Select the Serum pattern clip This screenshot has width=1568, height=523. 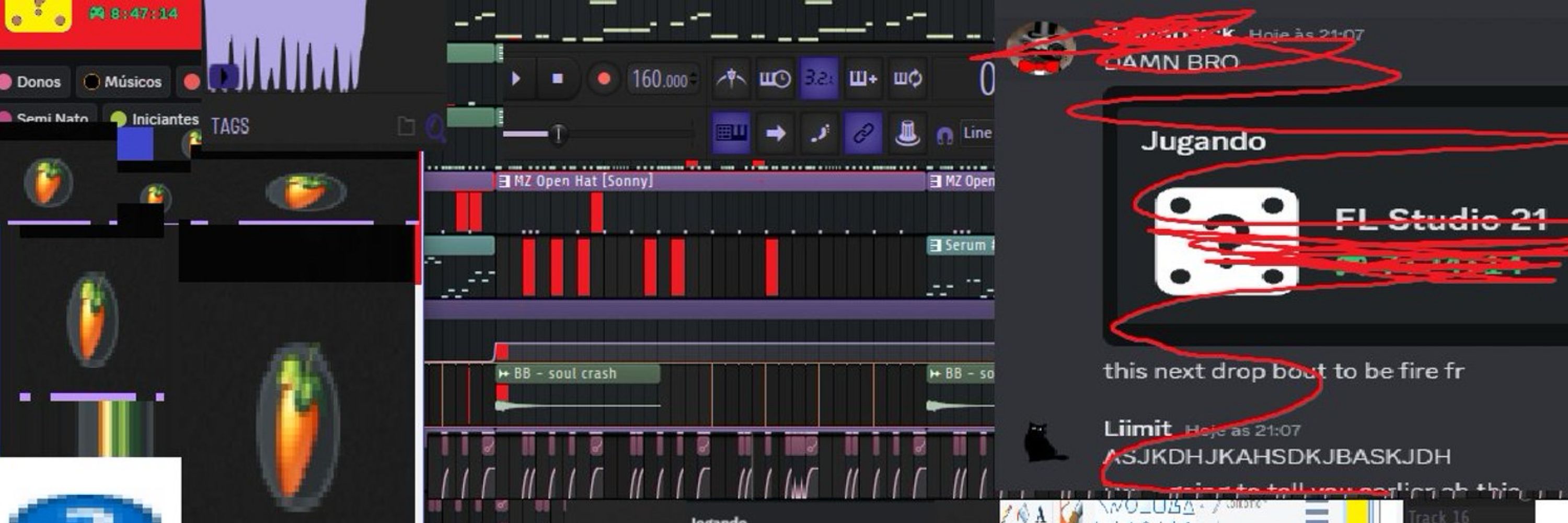[x=961, y=245]
